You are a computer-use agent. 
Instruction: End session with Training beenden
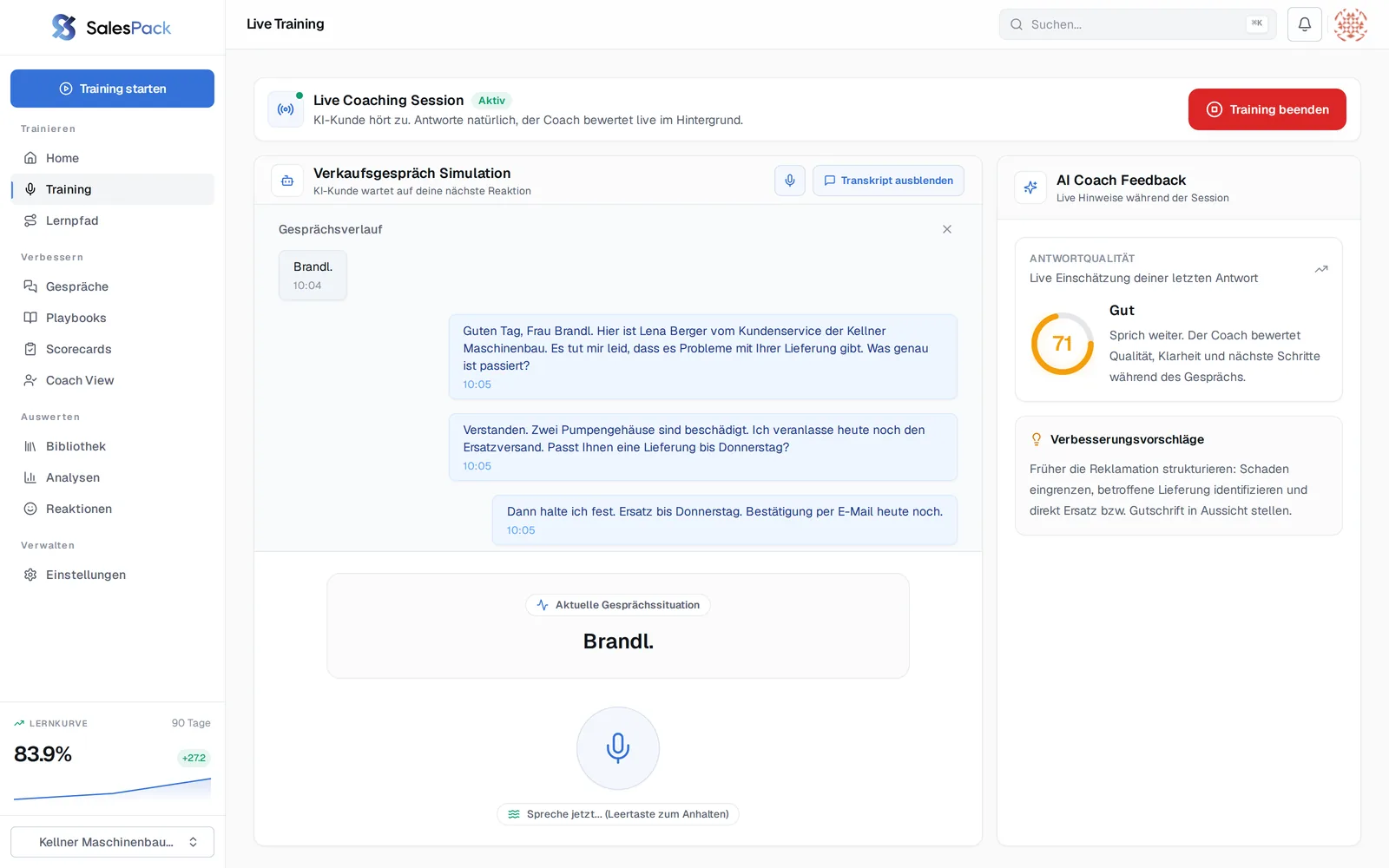(x=1267, y=109)
